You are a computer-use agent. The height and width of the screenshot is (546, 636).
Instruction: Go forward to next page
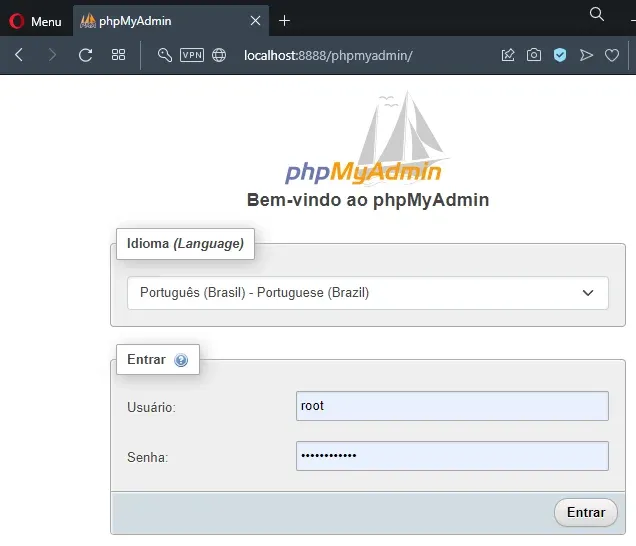pyautogui.click(x=52, y=55)
